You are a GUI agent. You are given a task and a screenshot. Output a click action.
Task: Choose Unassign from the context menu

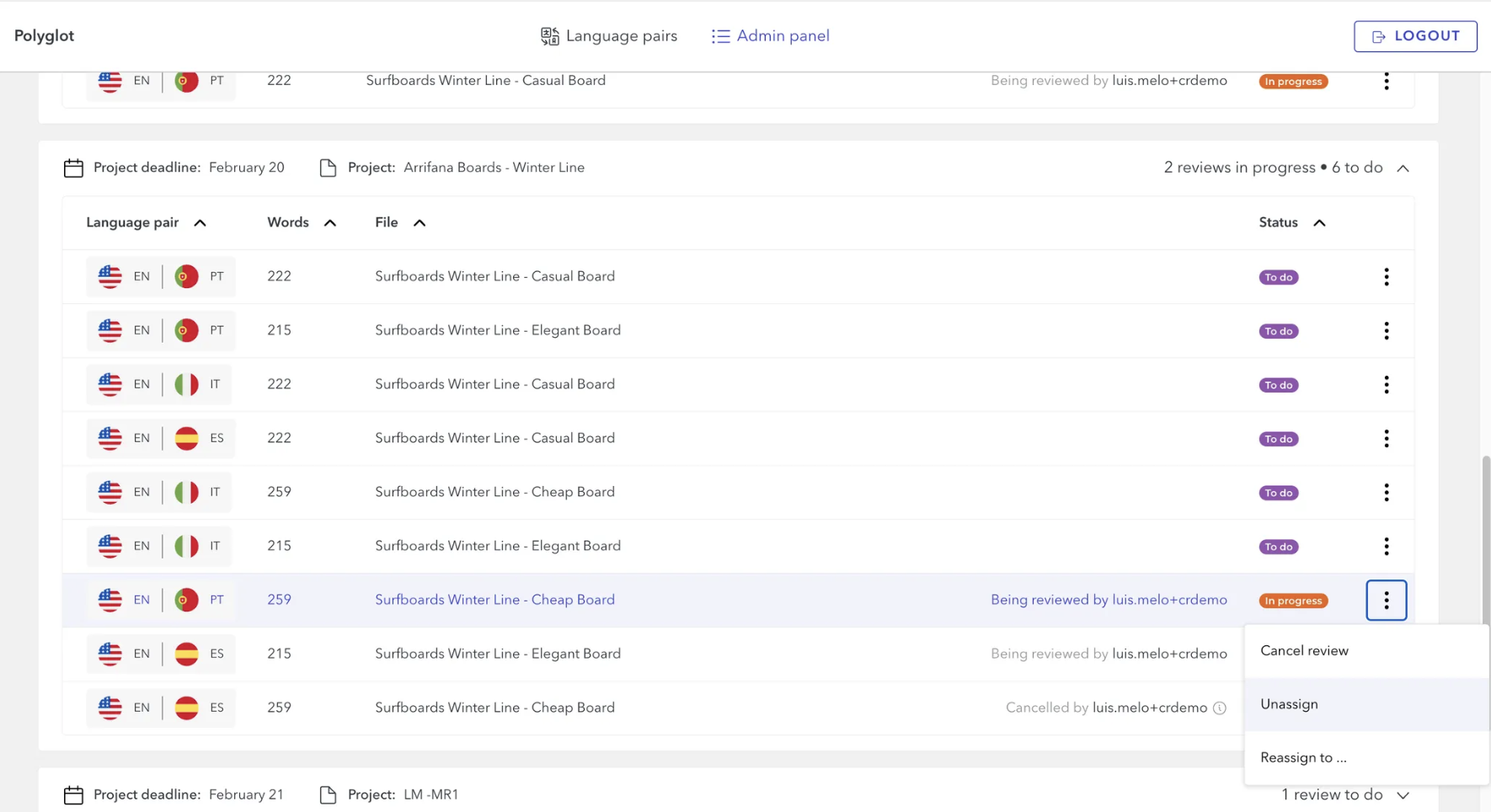pyautogui.click(x=1366, y=704)
